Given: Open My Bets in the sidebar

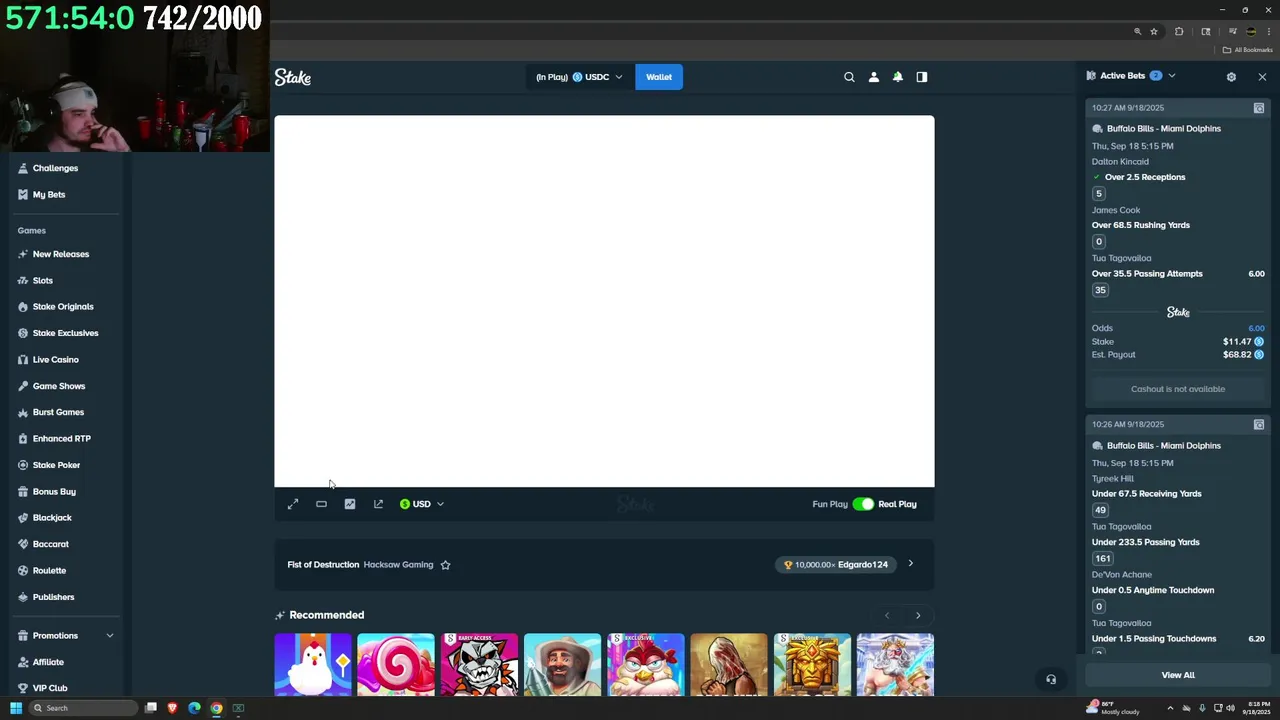Looking at the screenshot, I should pos(49,195).
